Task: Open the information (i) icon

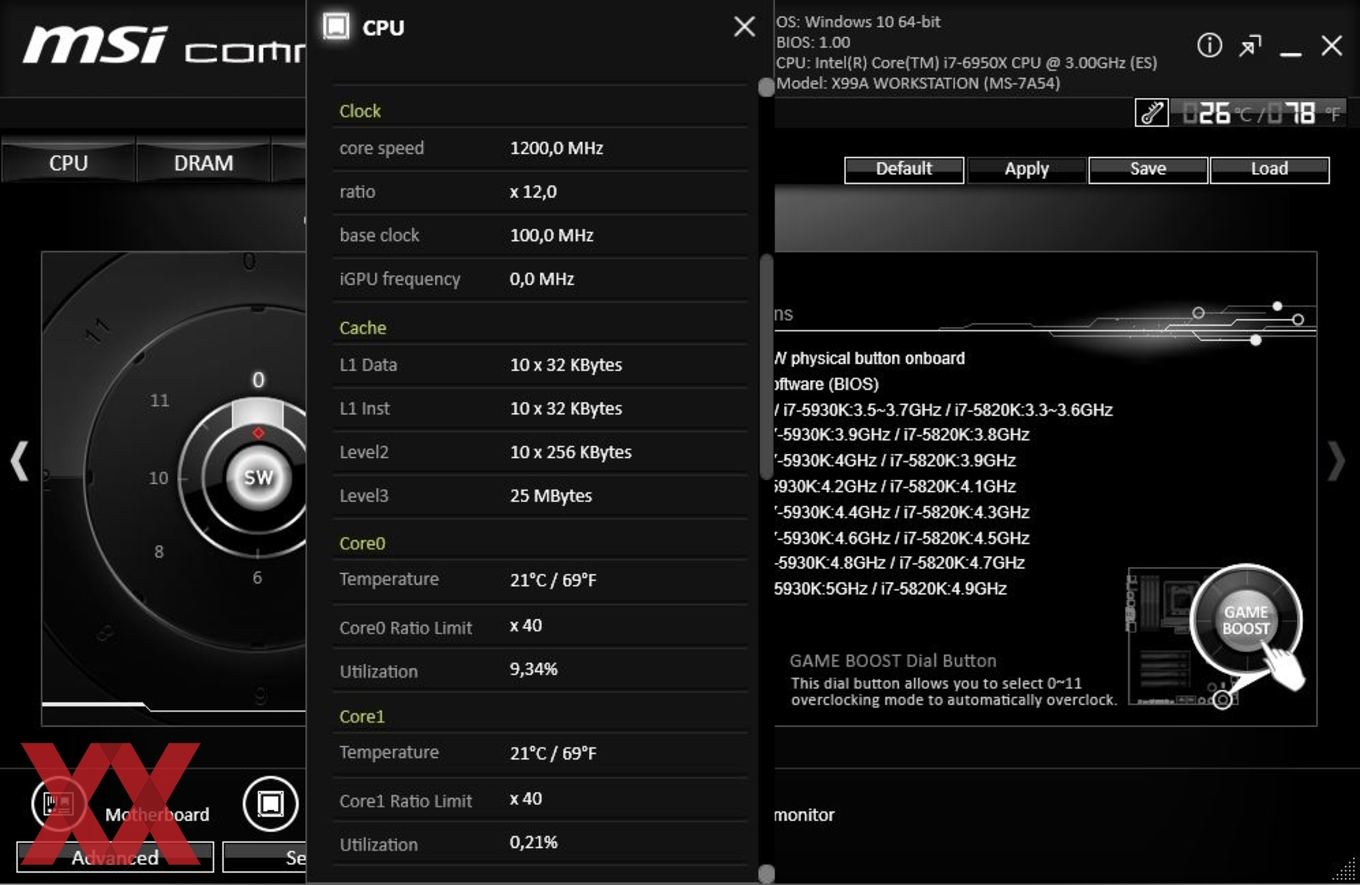Action: pyautogui.click(x=1209, y=45)
